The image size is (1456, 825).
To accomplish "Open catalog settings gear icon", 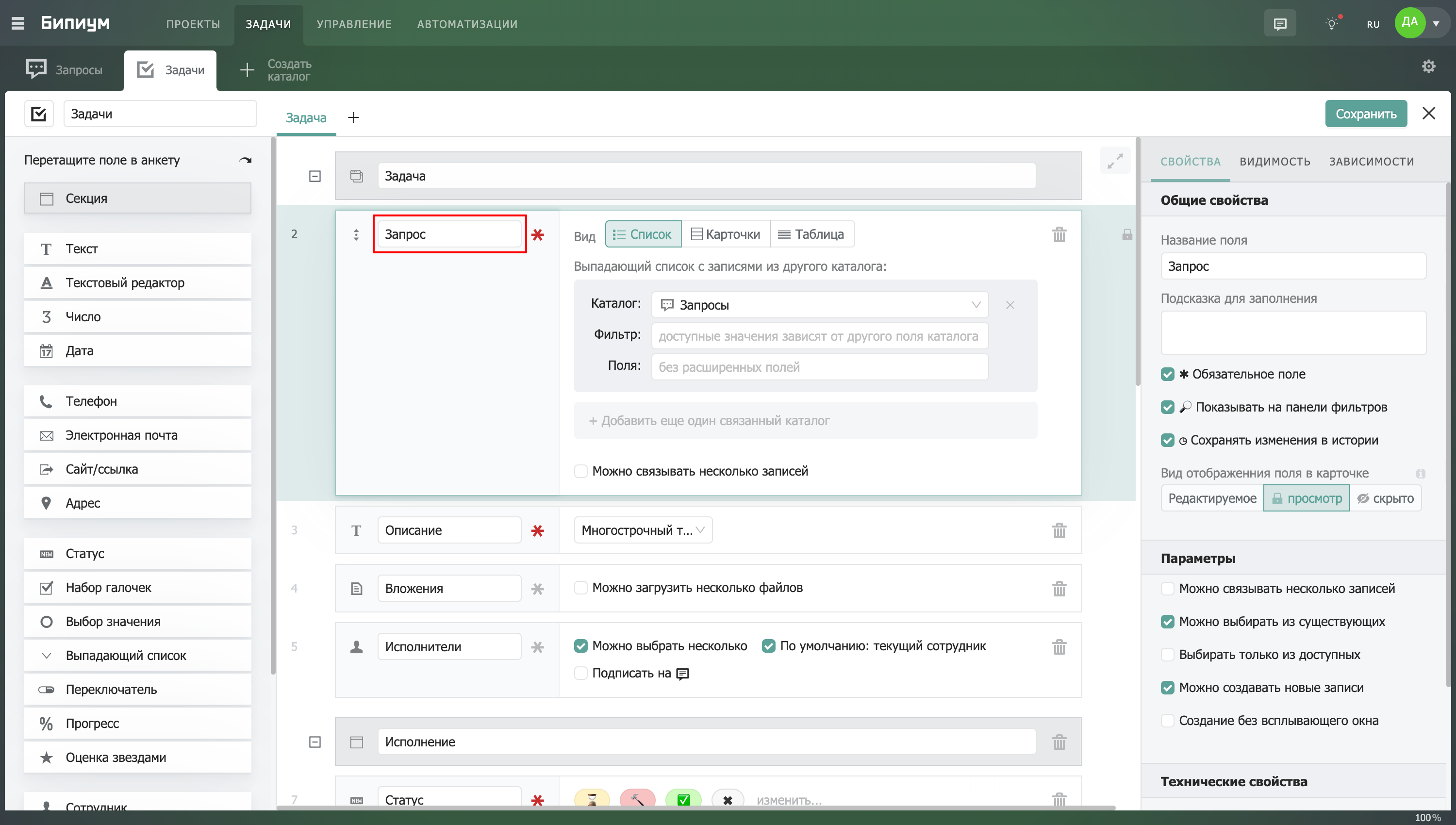I will 1428,66.
